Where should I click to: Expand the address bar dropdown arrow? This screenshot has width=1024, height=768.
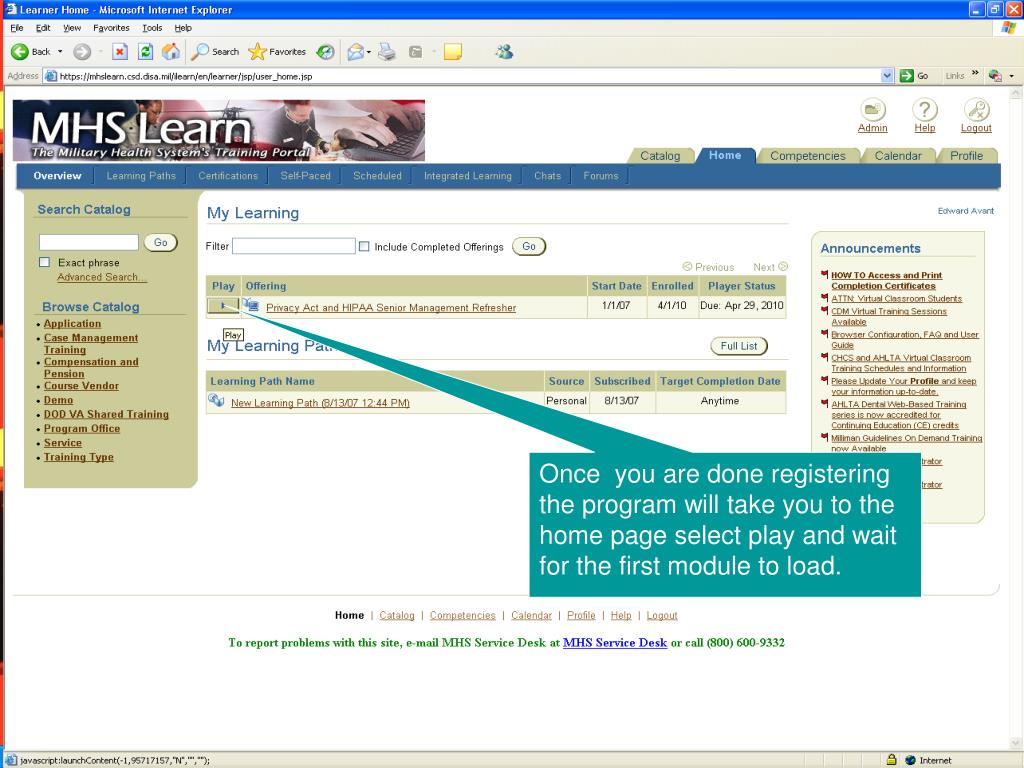coord(887,76)
